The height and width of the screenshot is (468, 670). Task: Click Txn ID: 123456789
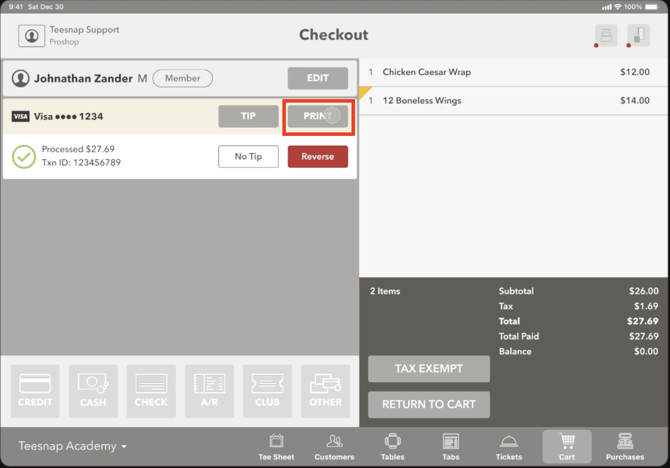pyautogui.click(x=81, y=163)
